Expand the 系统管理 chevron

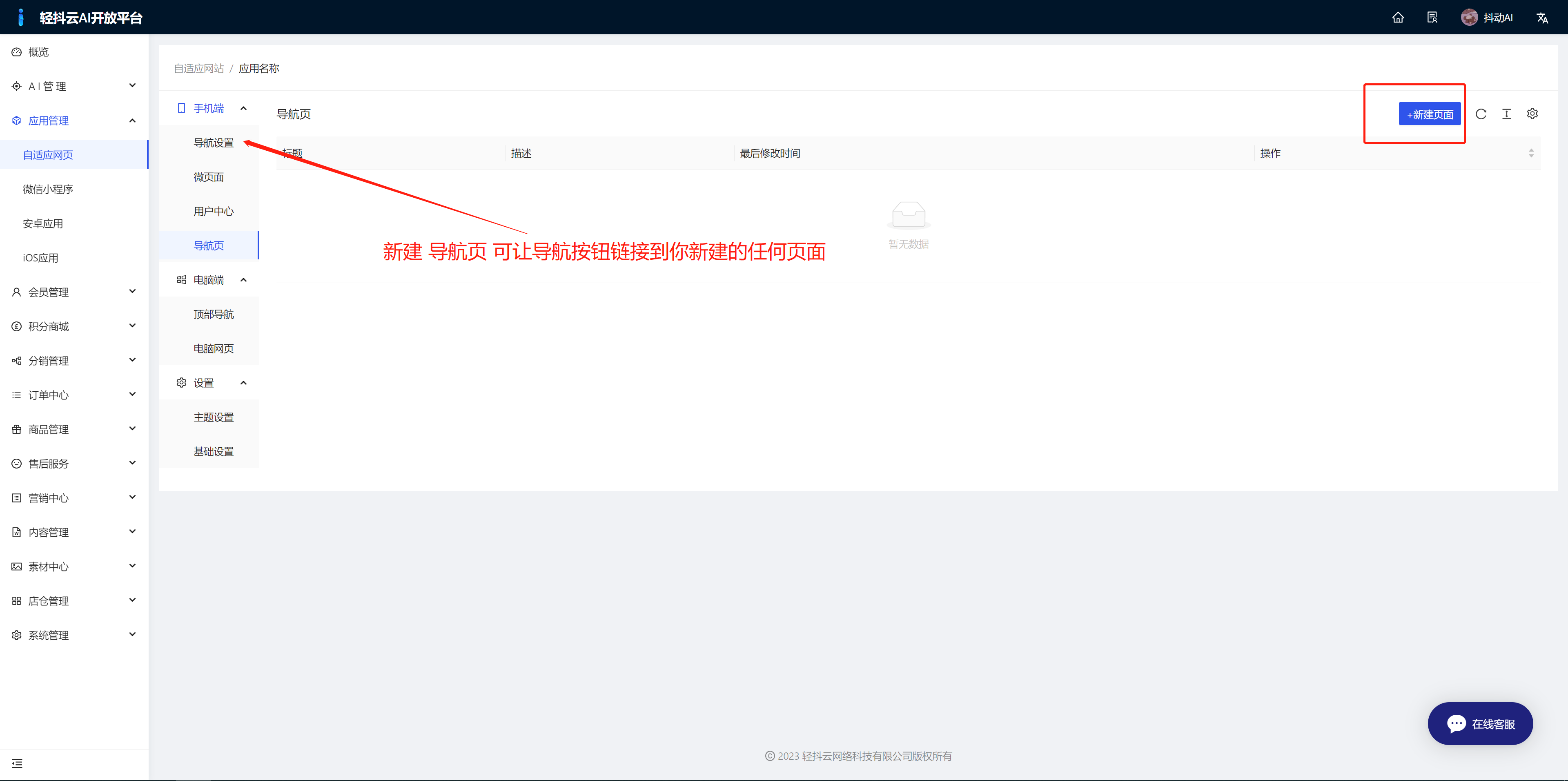[x=133, y=634]
